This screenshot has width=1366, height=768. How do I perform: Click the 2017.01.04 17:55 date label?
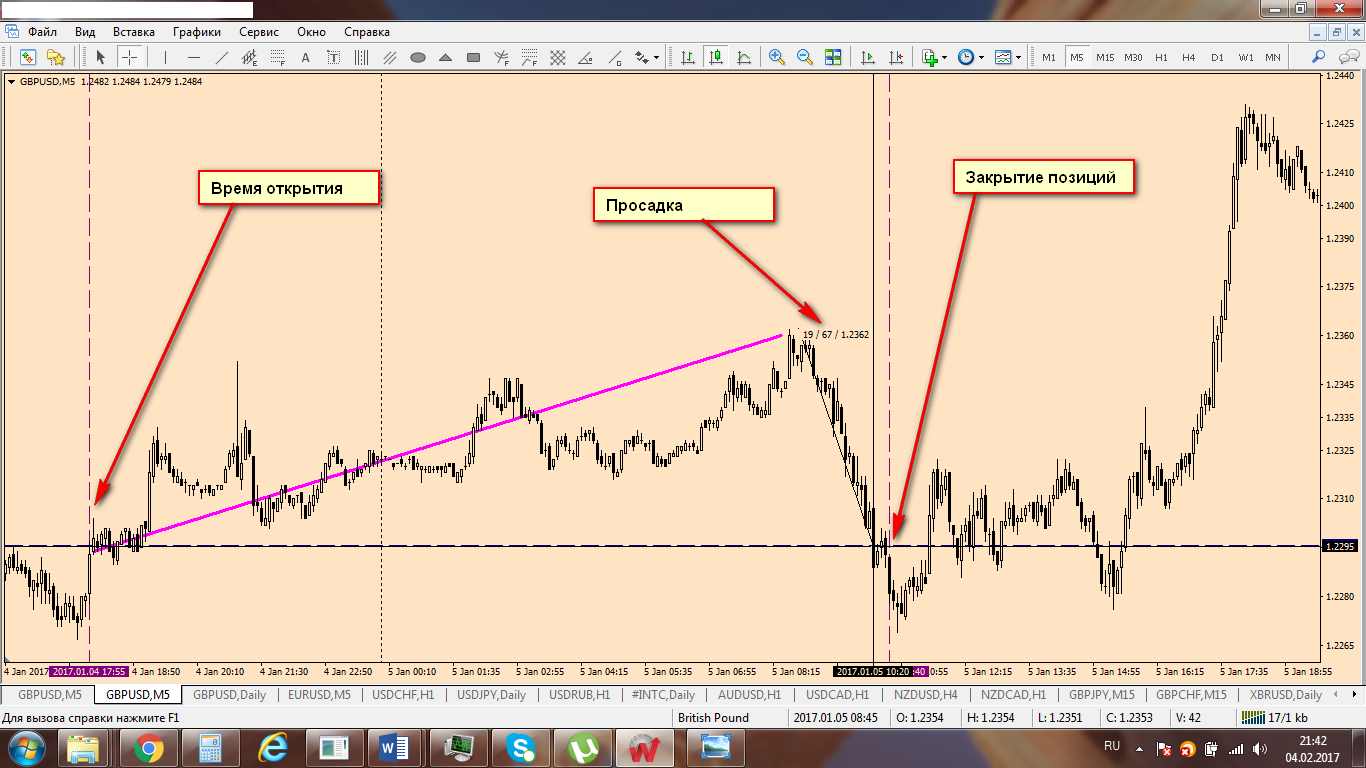click(x=89, y=671)
